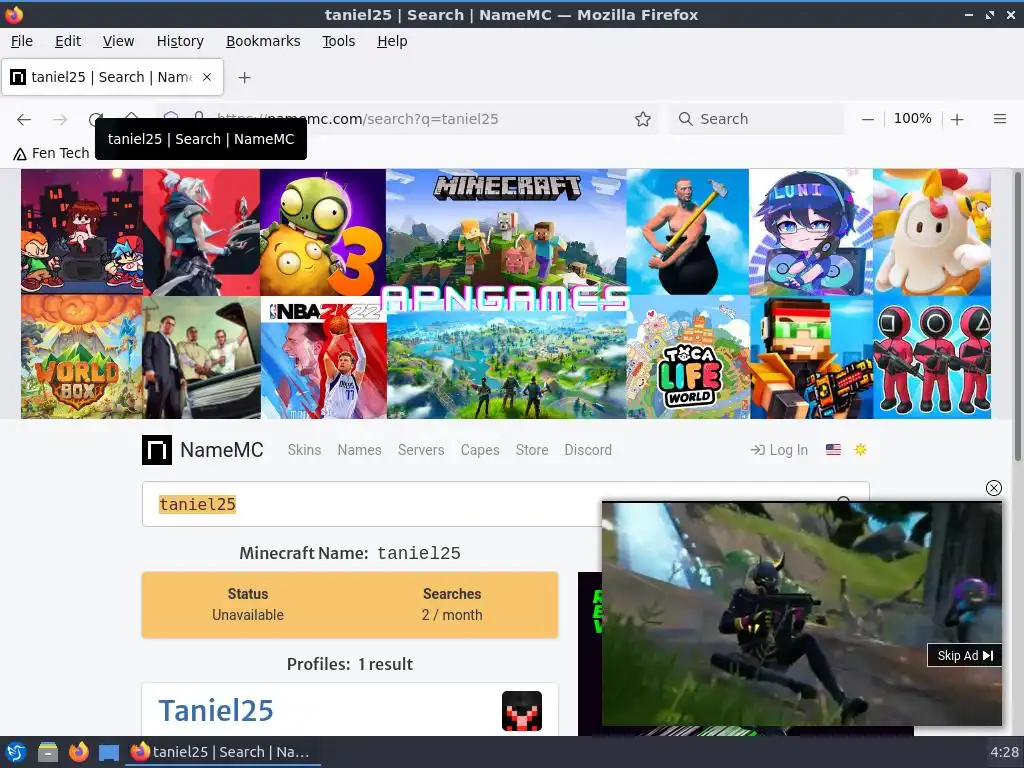Open the Help menu
Viewport: 1024px width, 768px height.
pos(392,41)
